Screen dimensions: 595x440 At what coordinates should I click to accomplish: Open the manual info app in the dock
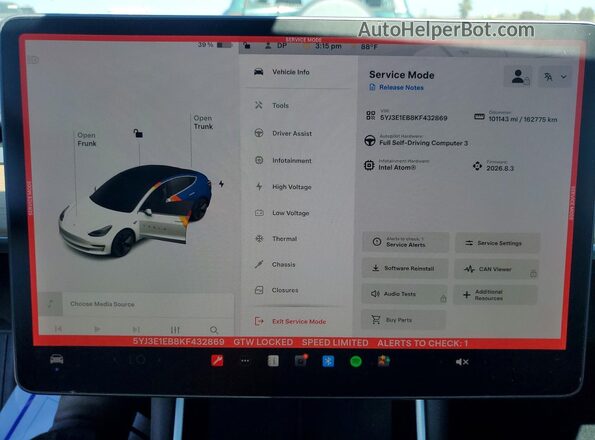[x=273, y=361]
